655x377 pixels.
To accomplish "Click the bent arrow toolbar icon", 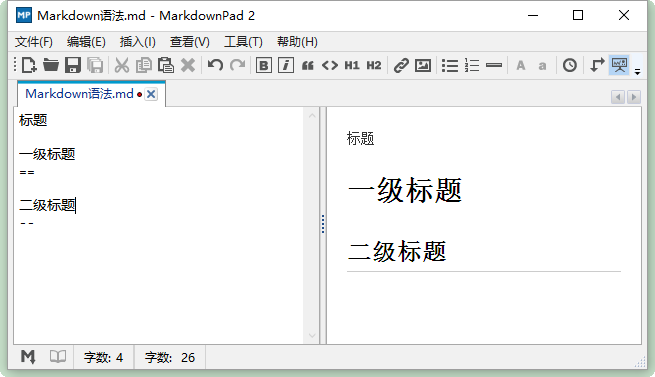I will (597, 65).
